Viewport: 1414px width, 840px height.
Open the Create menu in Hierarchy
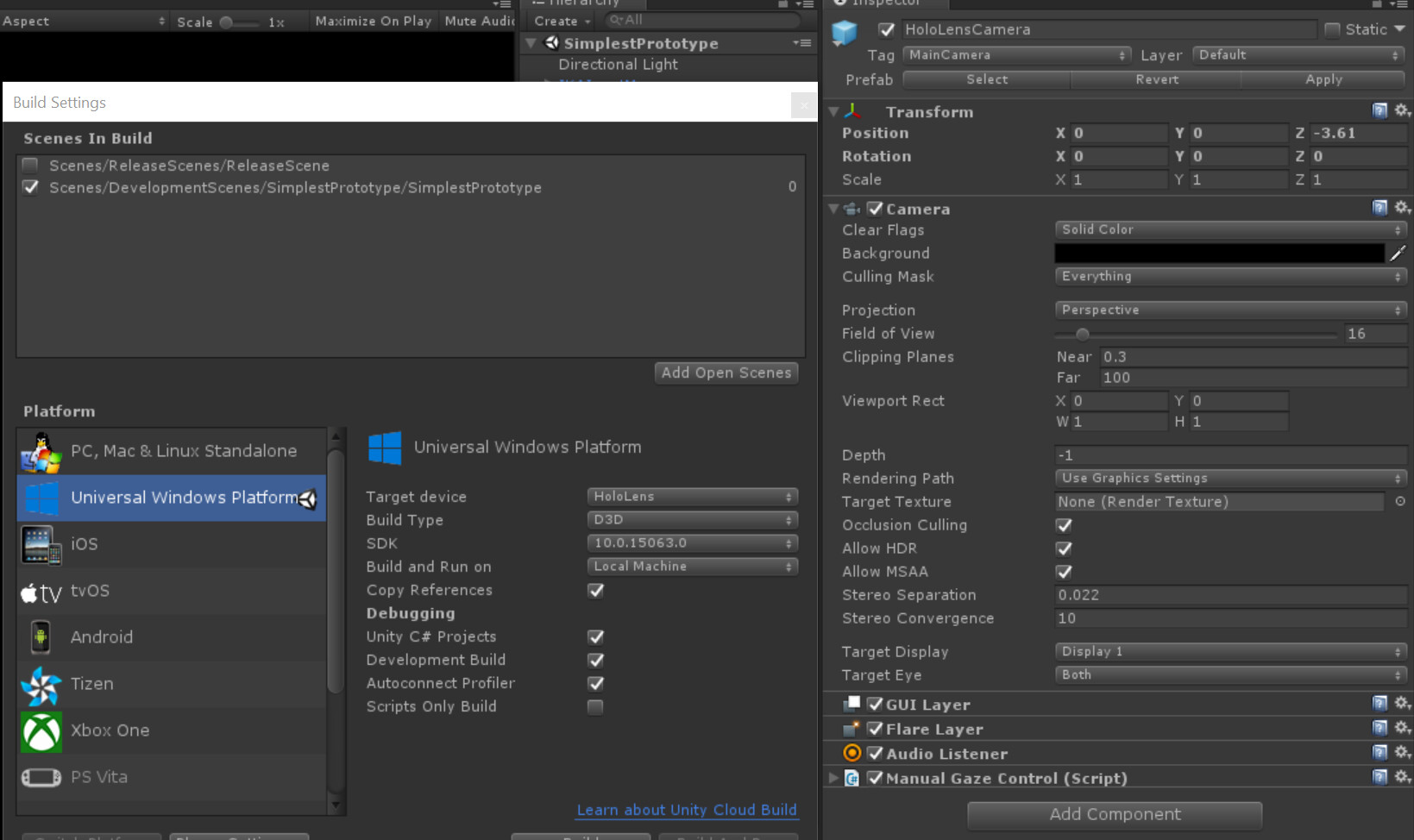tap(560, 20)
